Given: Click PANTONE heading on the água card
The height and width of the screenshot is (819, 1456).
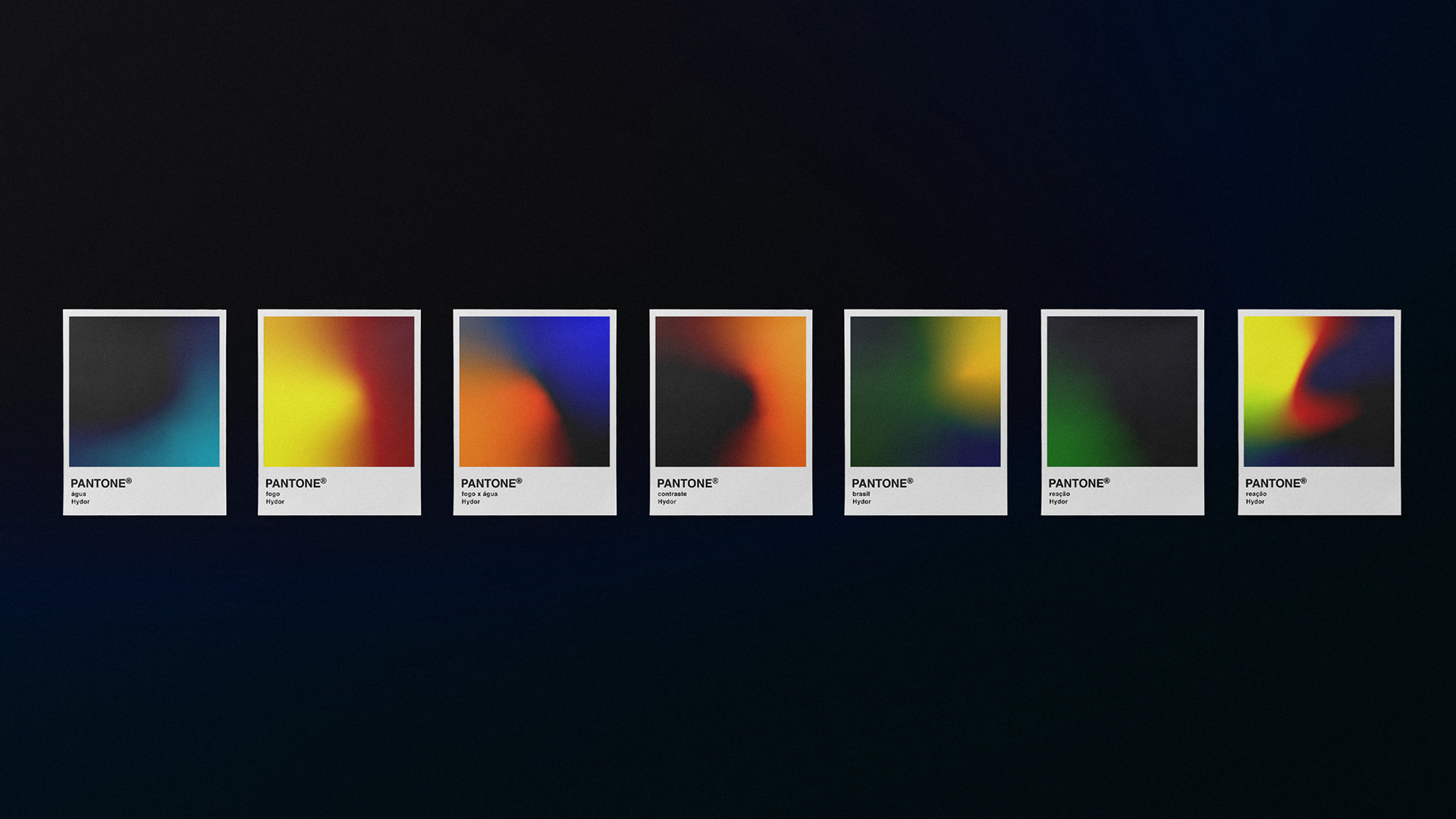Looking at the screenshot, I should tap(101, 483).
